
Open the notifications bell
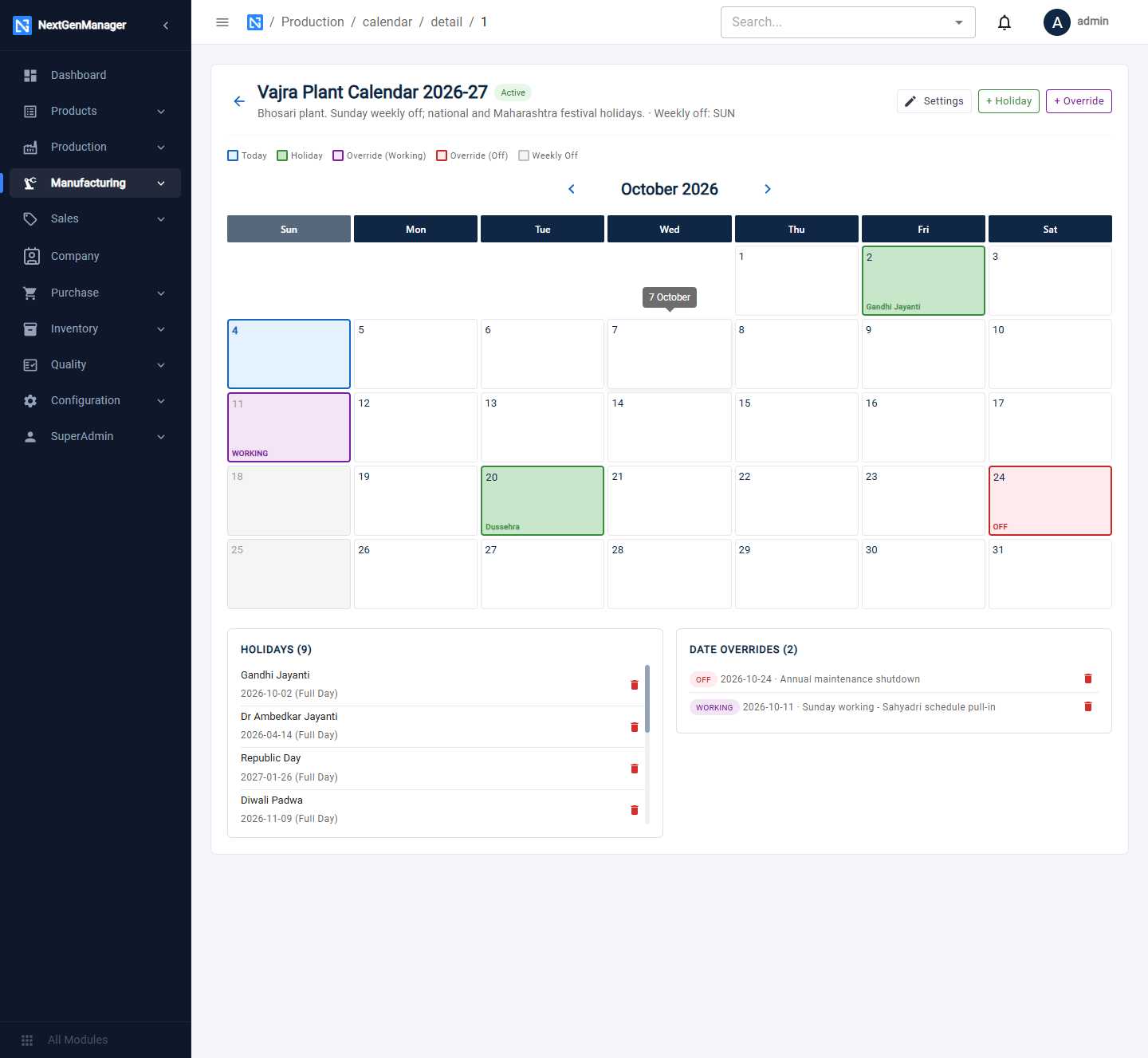pos(1005,22)
